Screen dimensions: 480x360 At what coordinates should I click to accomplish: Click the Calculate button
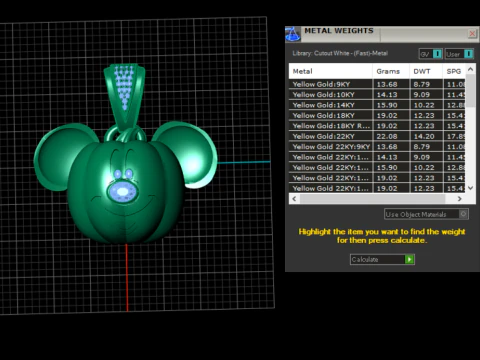(x=382, y=259)
